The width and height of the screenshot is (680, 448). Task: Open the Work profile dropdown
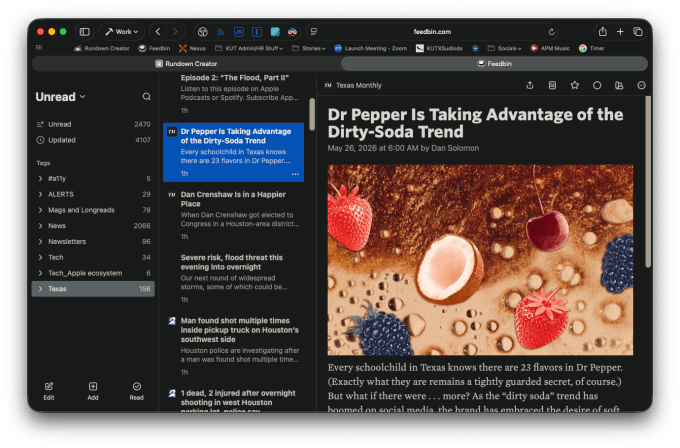click(x=122, y=32)
